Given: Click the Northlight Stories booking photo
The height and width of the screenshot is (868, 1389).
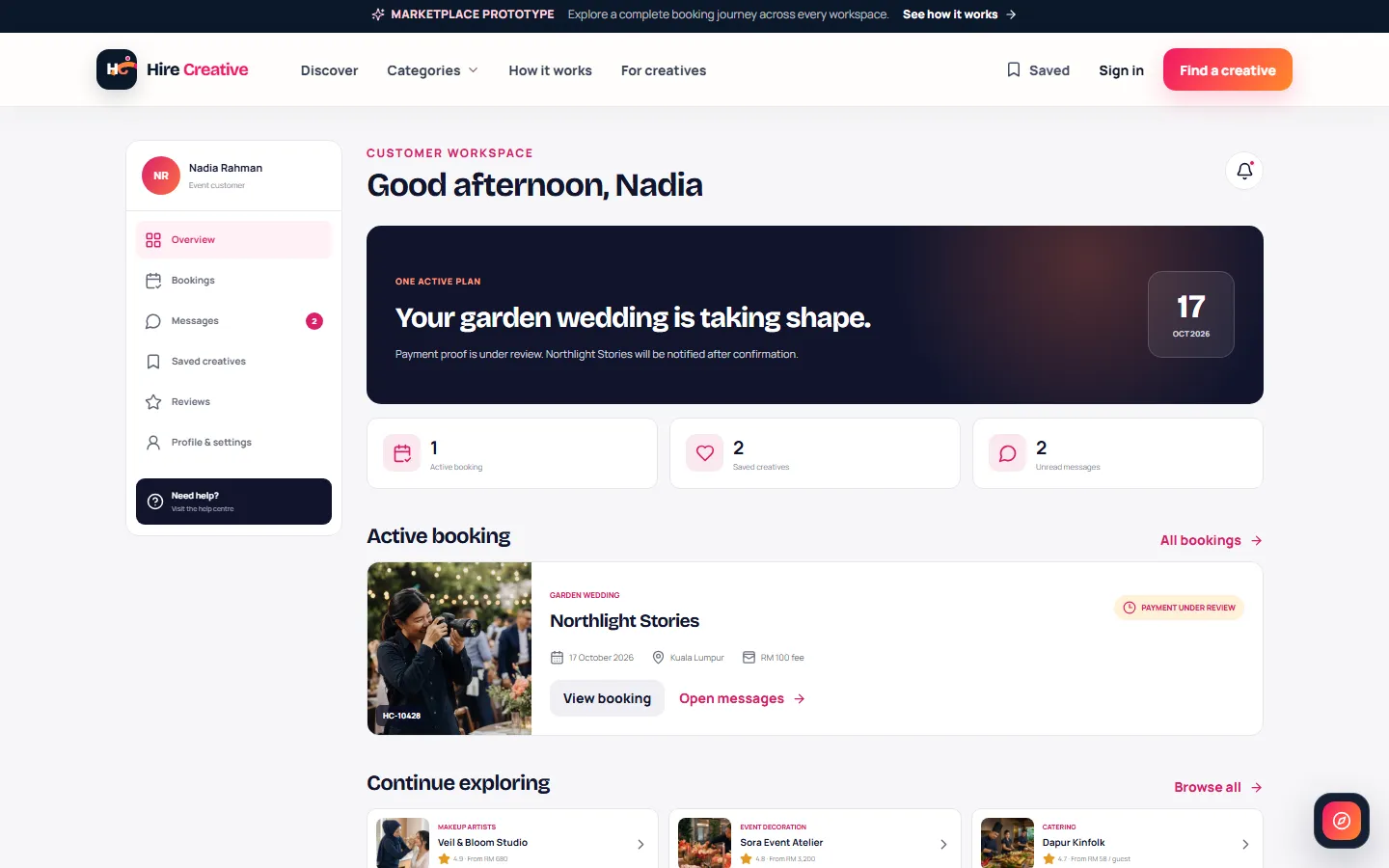Looking at the screenshot, I should click(x=449, y=648).
